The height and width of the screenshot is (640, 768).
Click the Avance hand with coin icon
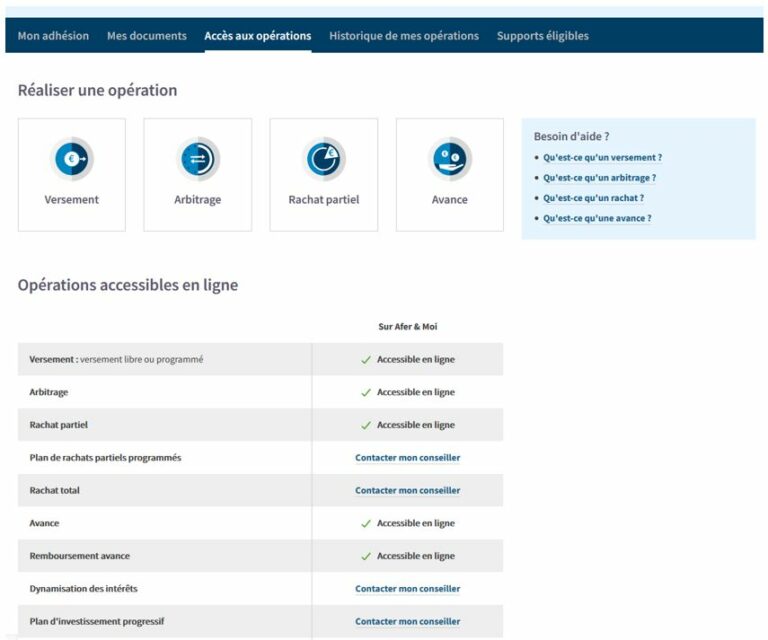[450, 159]
